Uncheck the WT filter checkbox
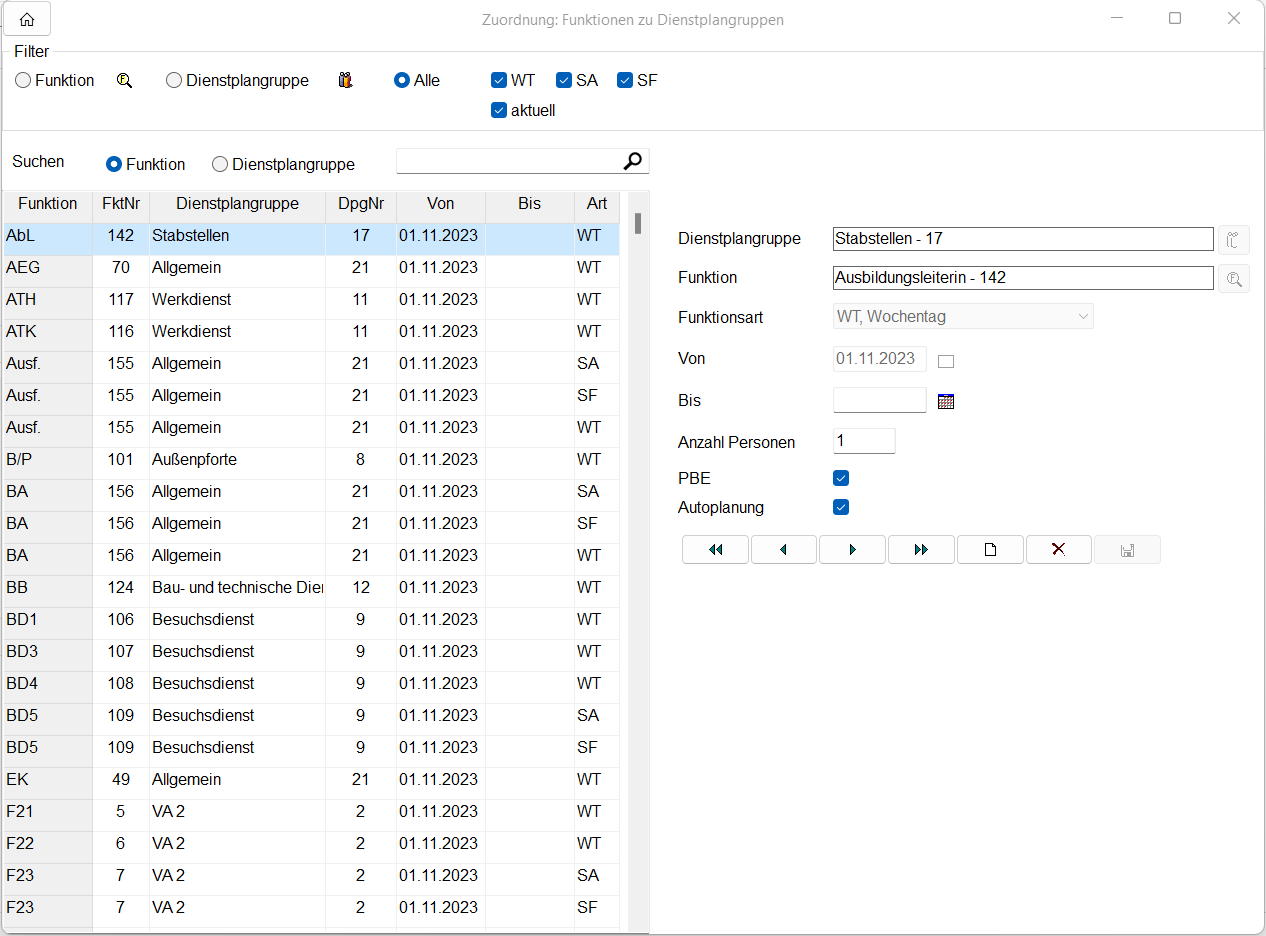1266x936 pixels. click(499, 81)
